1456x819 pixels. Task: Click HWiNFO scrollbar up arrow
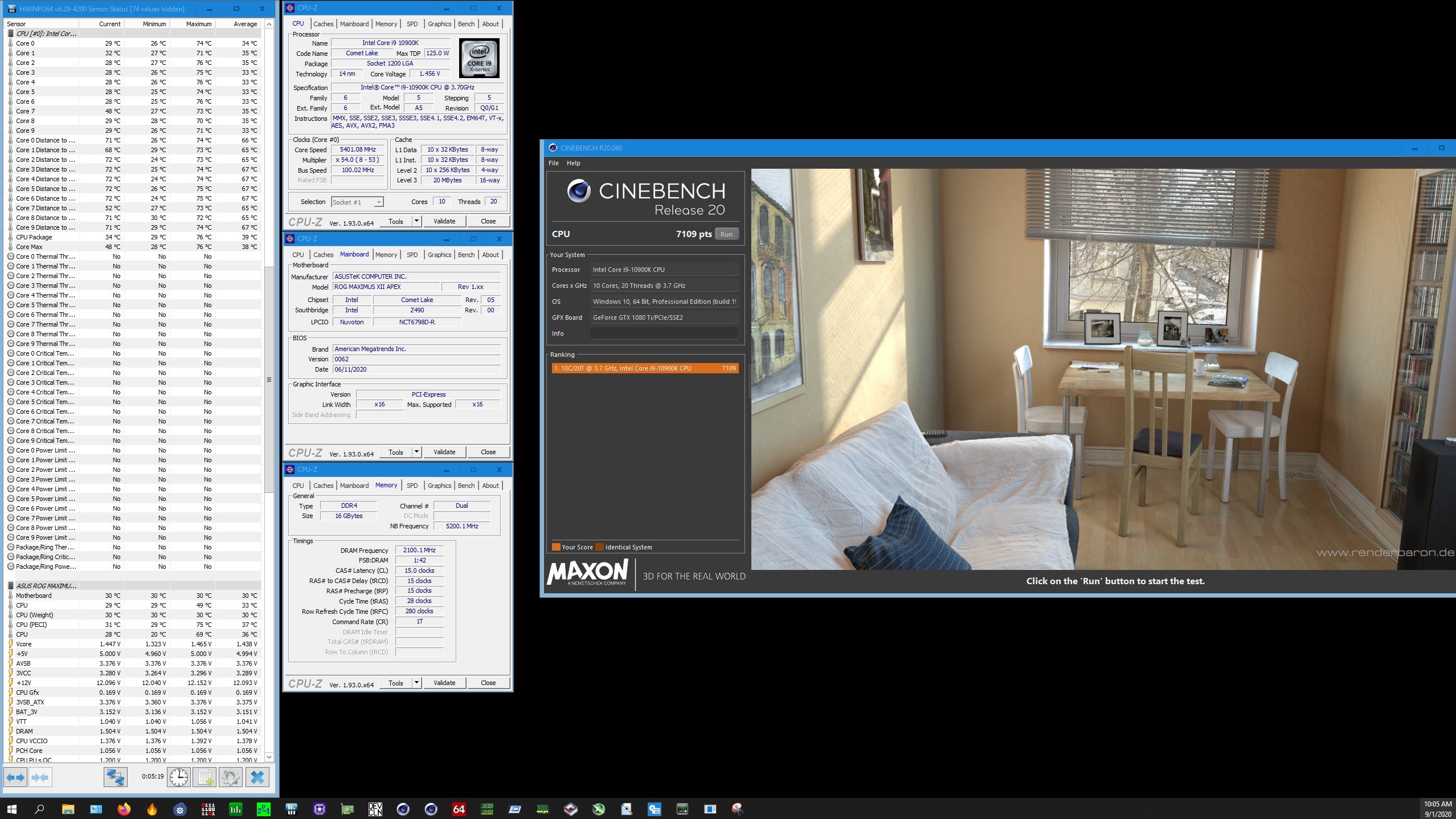click(269, 24)
